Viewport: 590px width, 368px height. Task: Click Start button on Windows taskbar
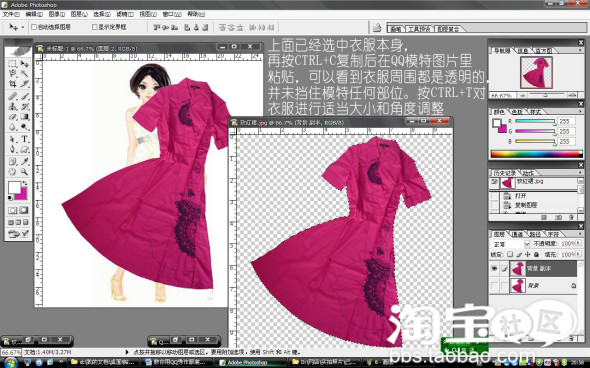[x=10, y=363]
